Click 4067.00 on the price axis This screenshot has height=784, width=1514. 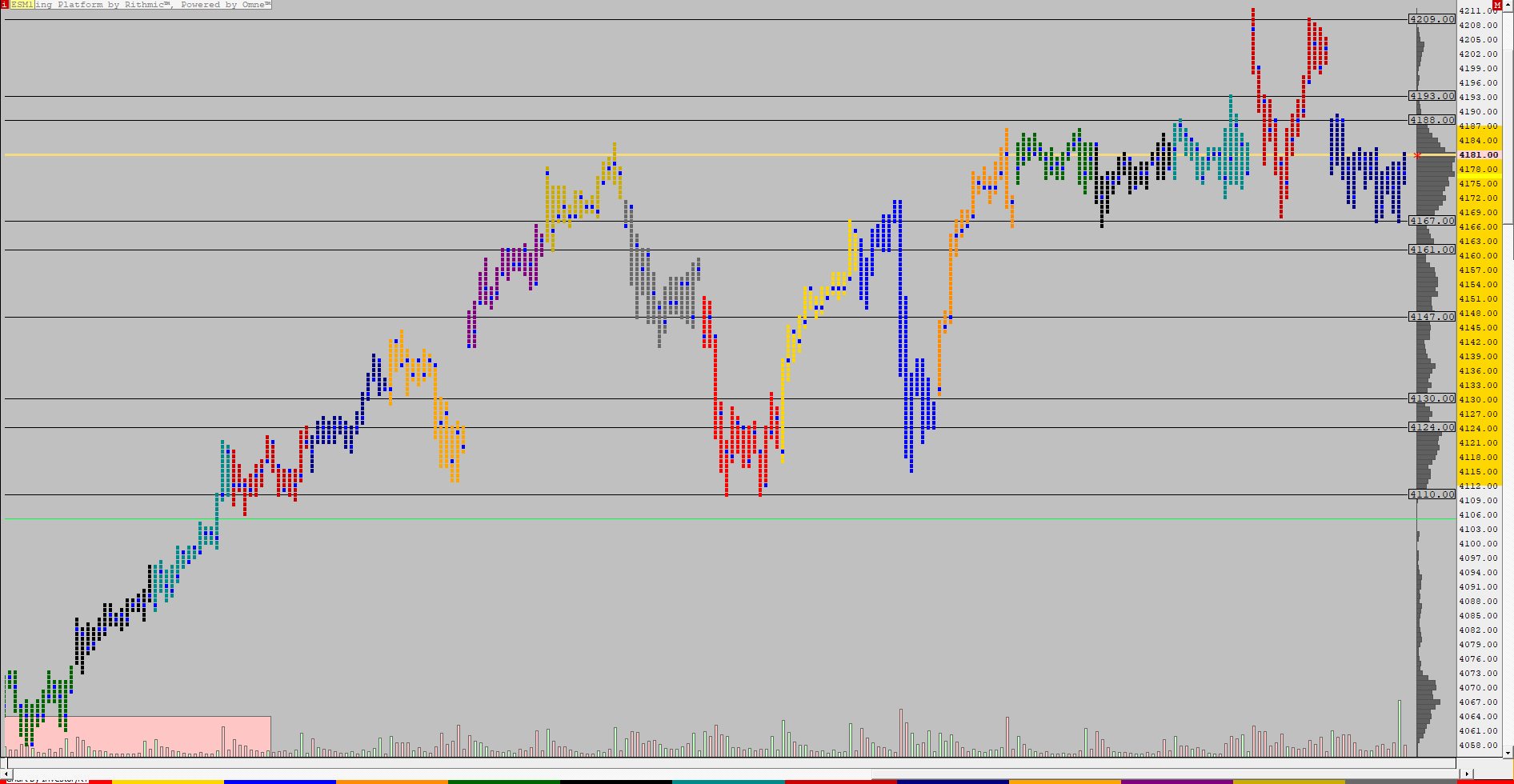1479,702
